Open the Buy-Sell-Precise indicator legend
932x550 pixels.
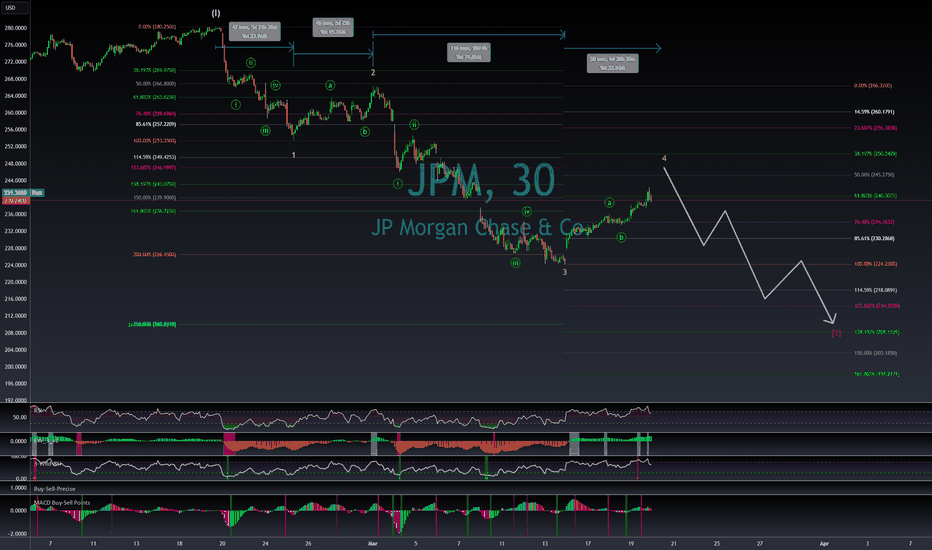(55, 489)
